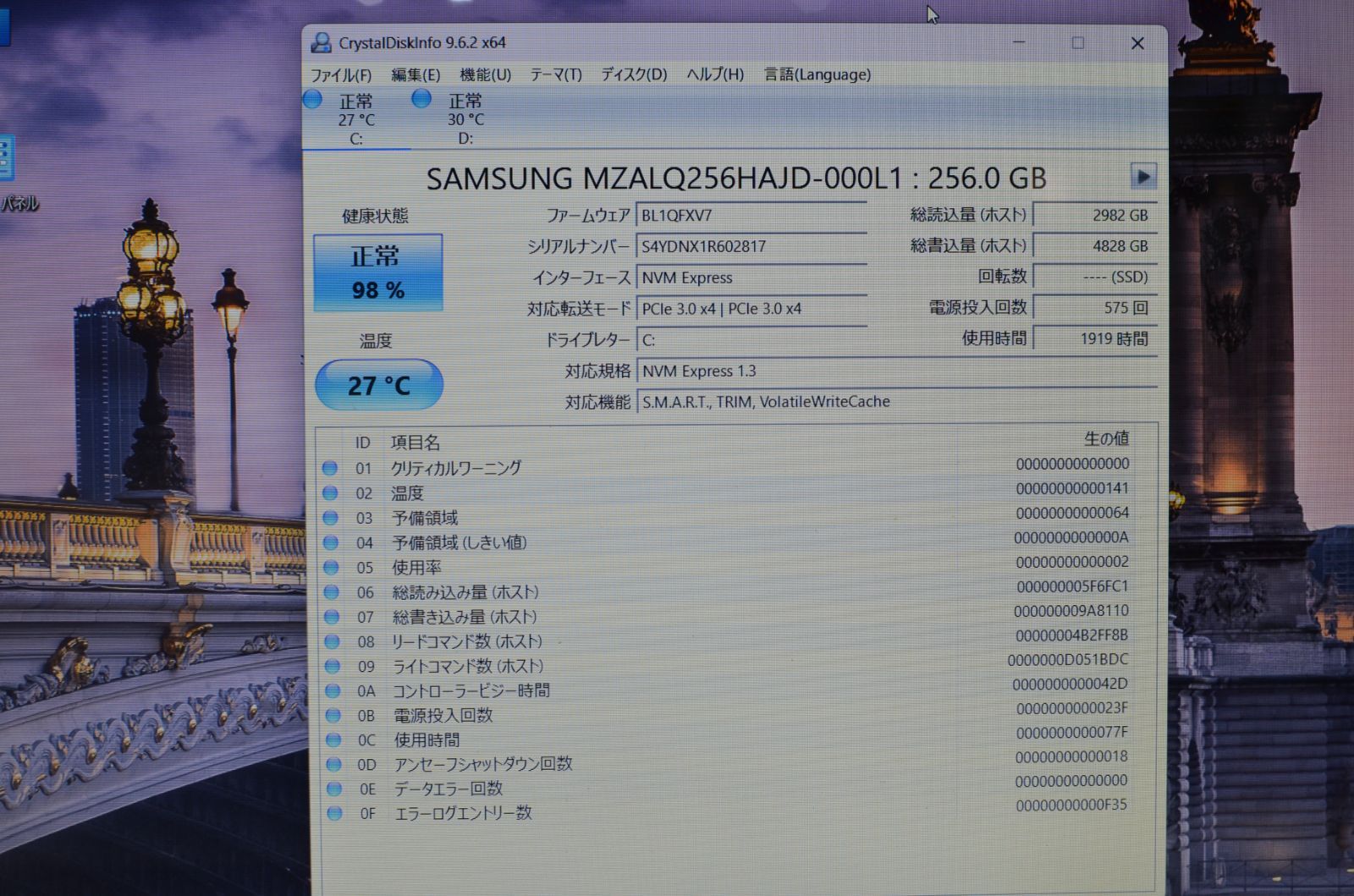Open the ファイル(F) menu
Screen dimensions: 1354x896
tap(340, 74)
